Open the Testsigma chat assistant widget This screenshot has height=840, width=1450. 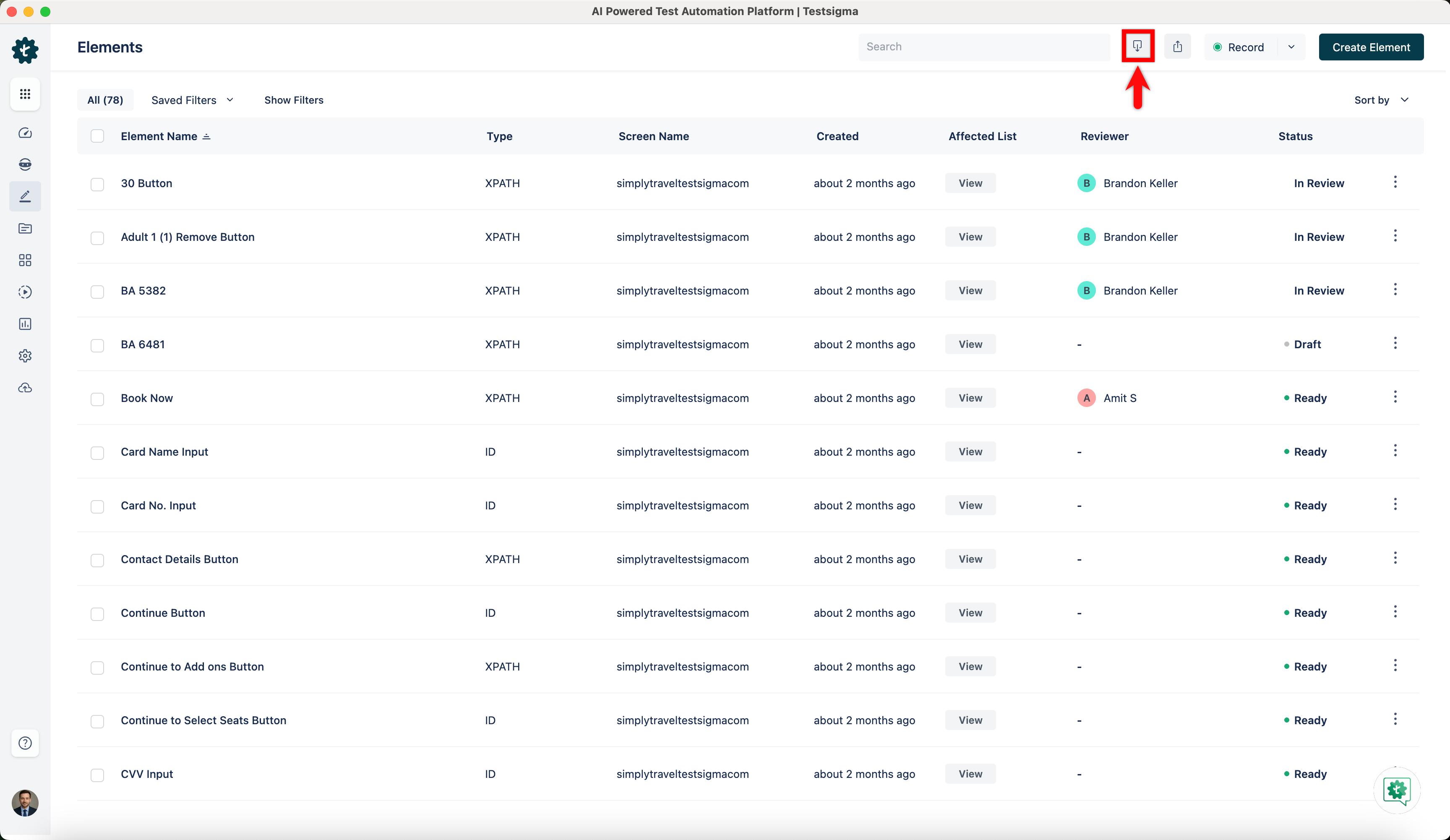(x=1396, y=790)
